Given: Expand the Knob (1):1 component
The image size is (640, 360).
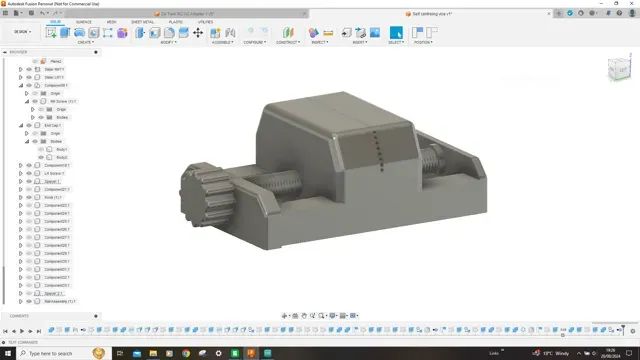Looking at the screenshot, I should (21, 198).
